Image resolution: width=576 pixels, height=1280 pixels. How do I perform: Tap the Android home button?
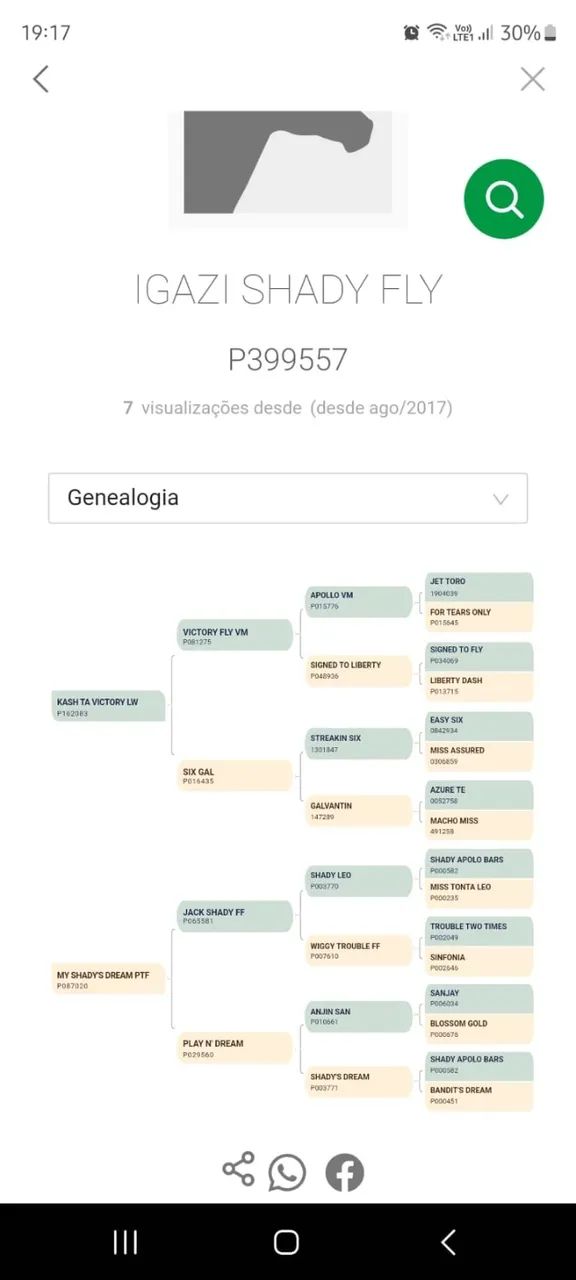tap(287, 1242)
